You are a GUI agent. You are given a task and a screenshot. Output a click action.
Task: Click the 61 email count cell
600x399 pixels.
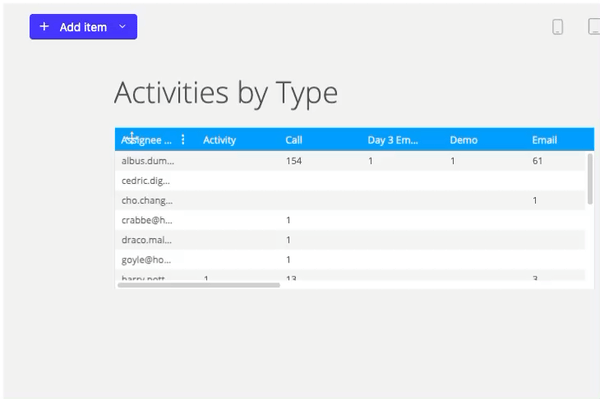(537, 161)
